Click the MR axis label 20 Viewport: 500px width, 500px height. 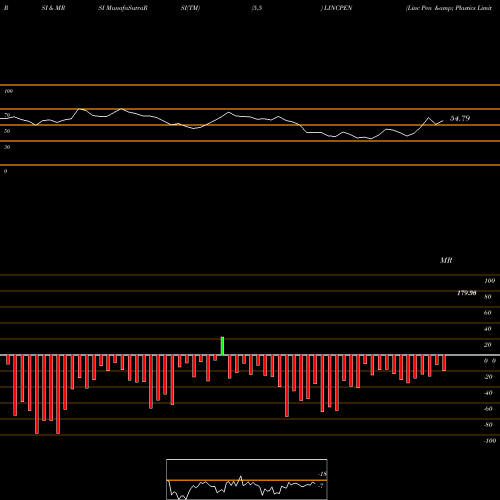pos(488,345)
